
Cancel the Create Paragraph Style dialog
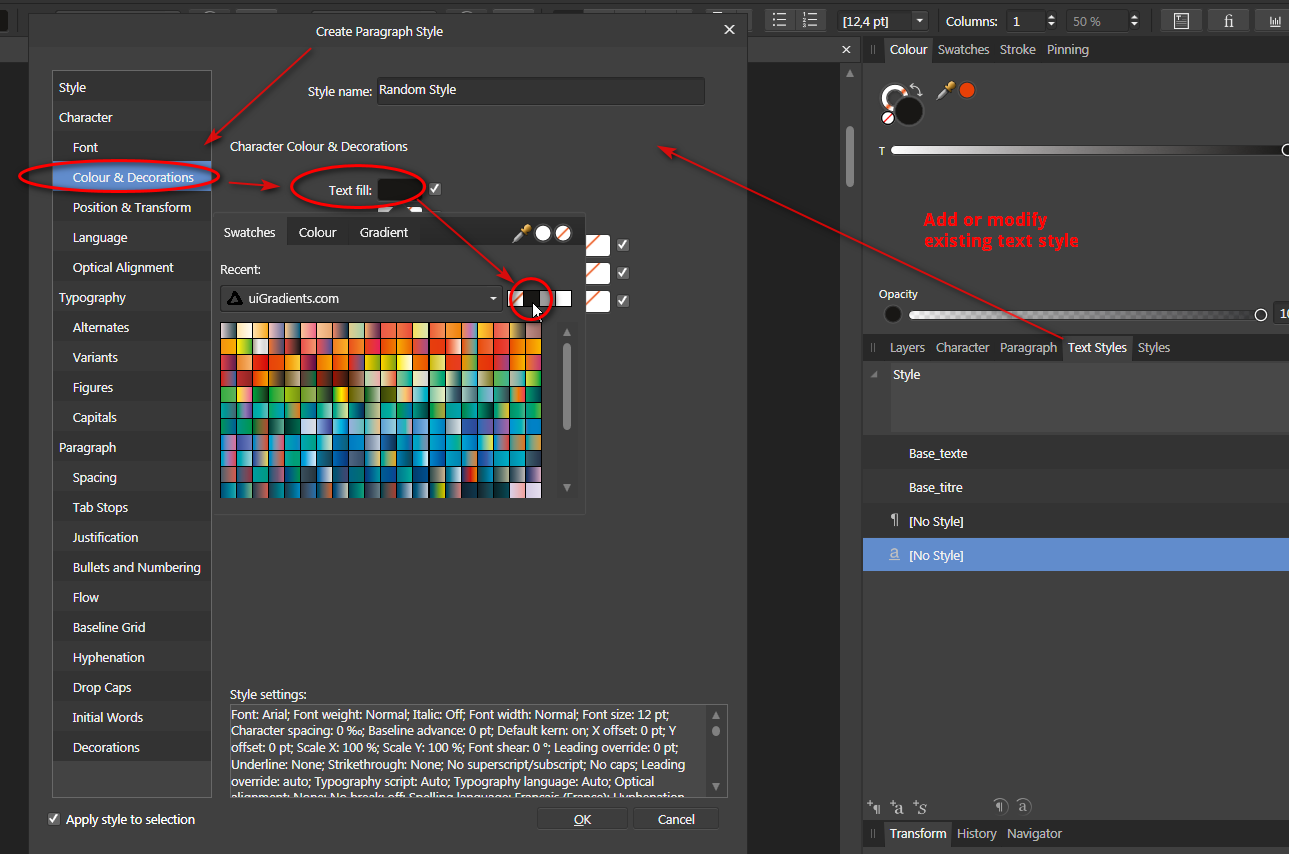click(x=676, y=818)
